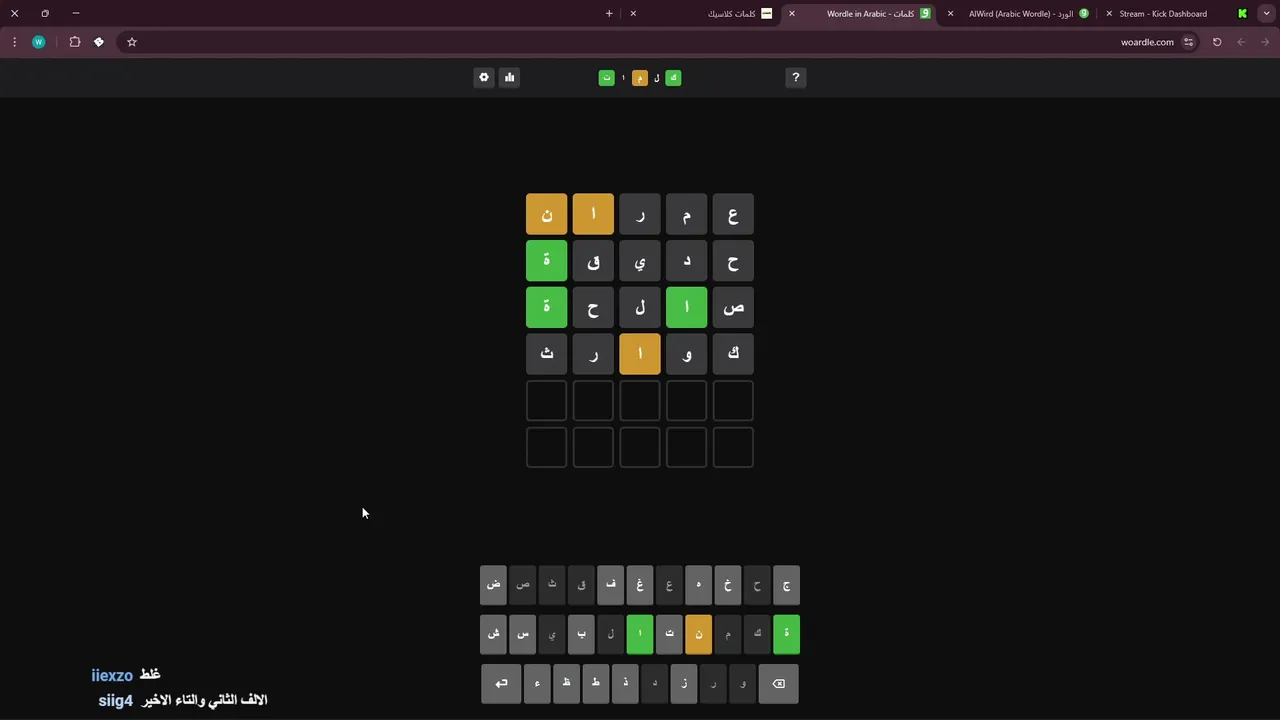Click the backspace key on on-screen keyboard
The width and height of the screenshot is (1280, 720).
[x=778, y=684]
